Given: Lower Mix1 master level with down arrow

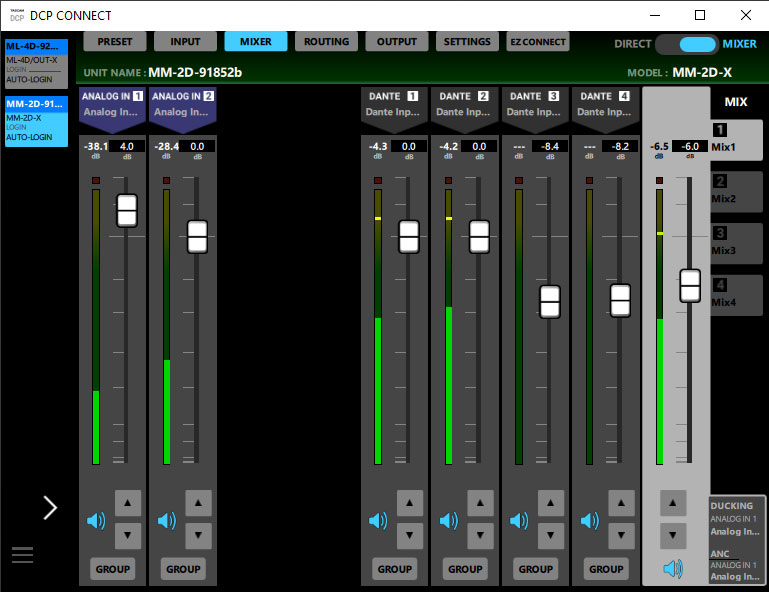Looking at the screenshot, I should [673, 536].
